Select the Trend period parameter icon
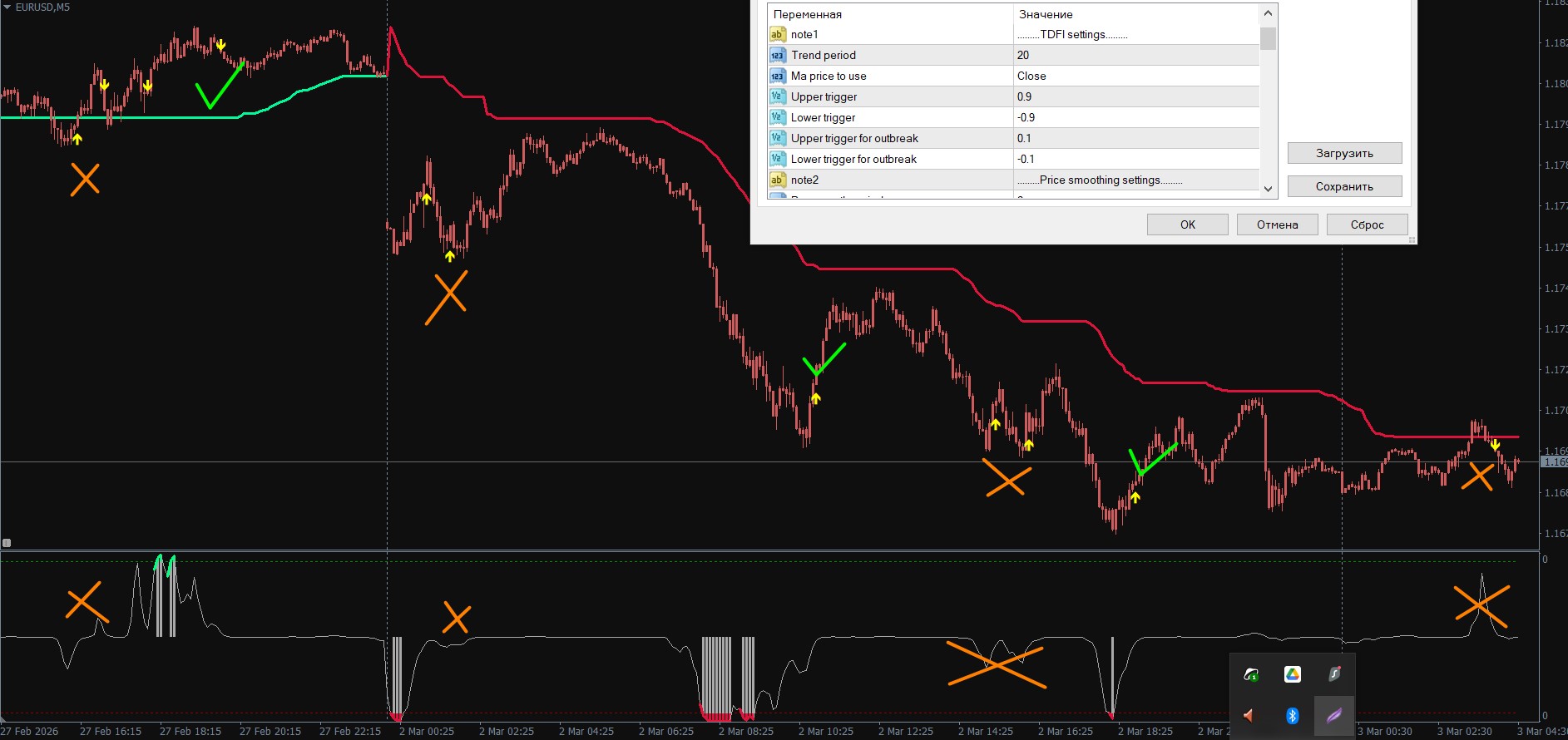The image size is (1568, 740). 777,55
